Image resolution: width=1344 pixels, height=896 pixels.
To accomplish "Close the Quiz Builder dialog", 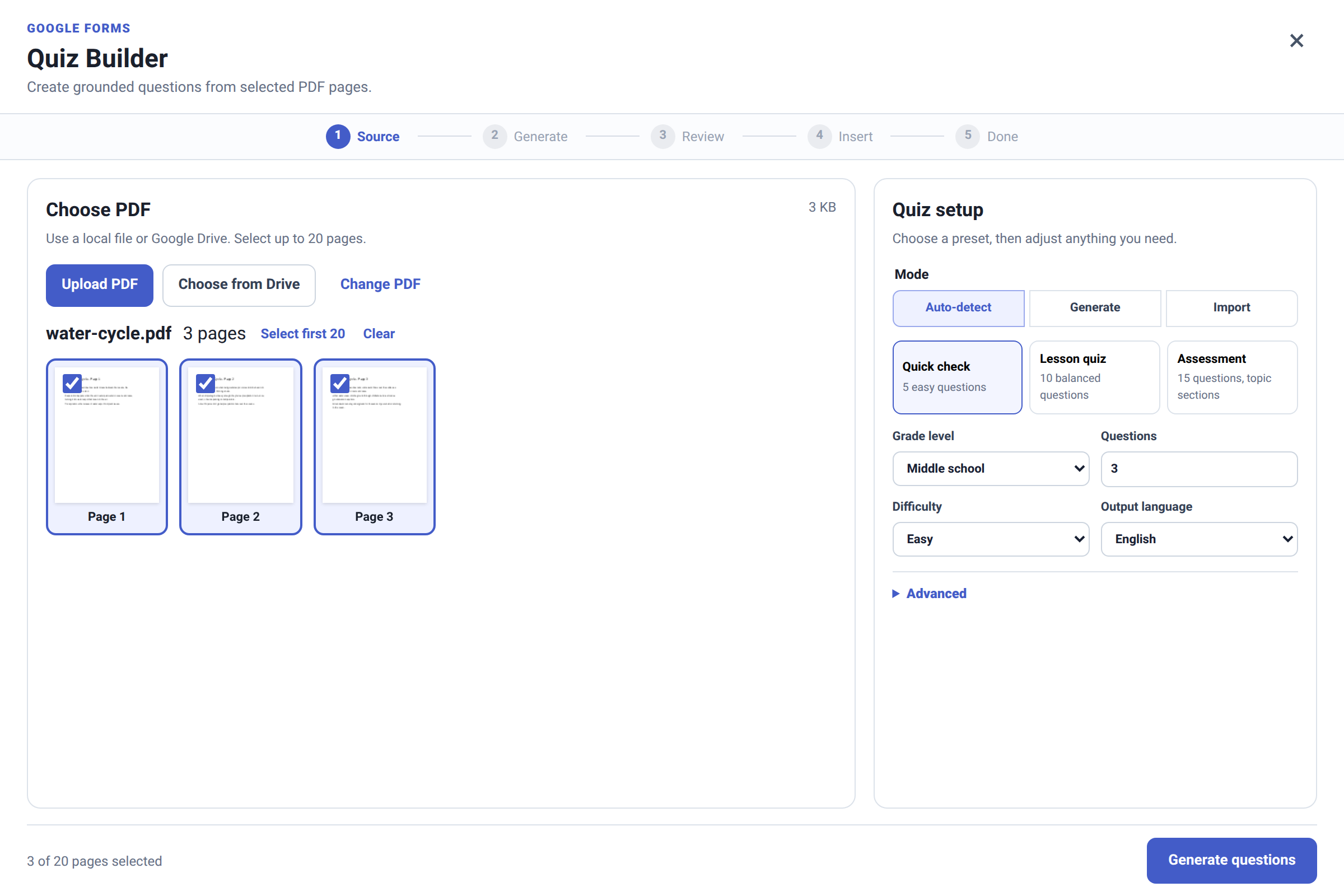I will [x=1296, y=40].
